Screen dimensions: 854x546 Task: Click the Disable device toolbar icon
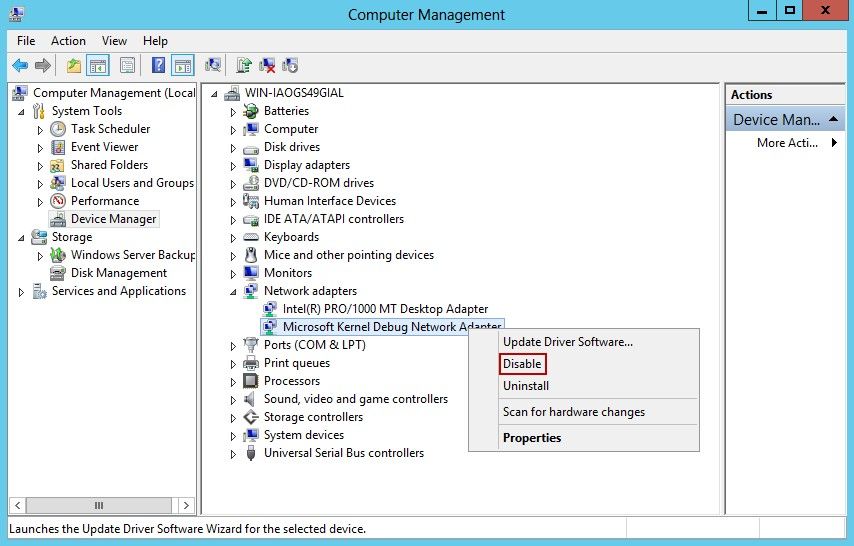pyautogui.click(x=290, y=66)
